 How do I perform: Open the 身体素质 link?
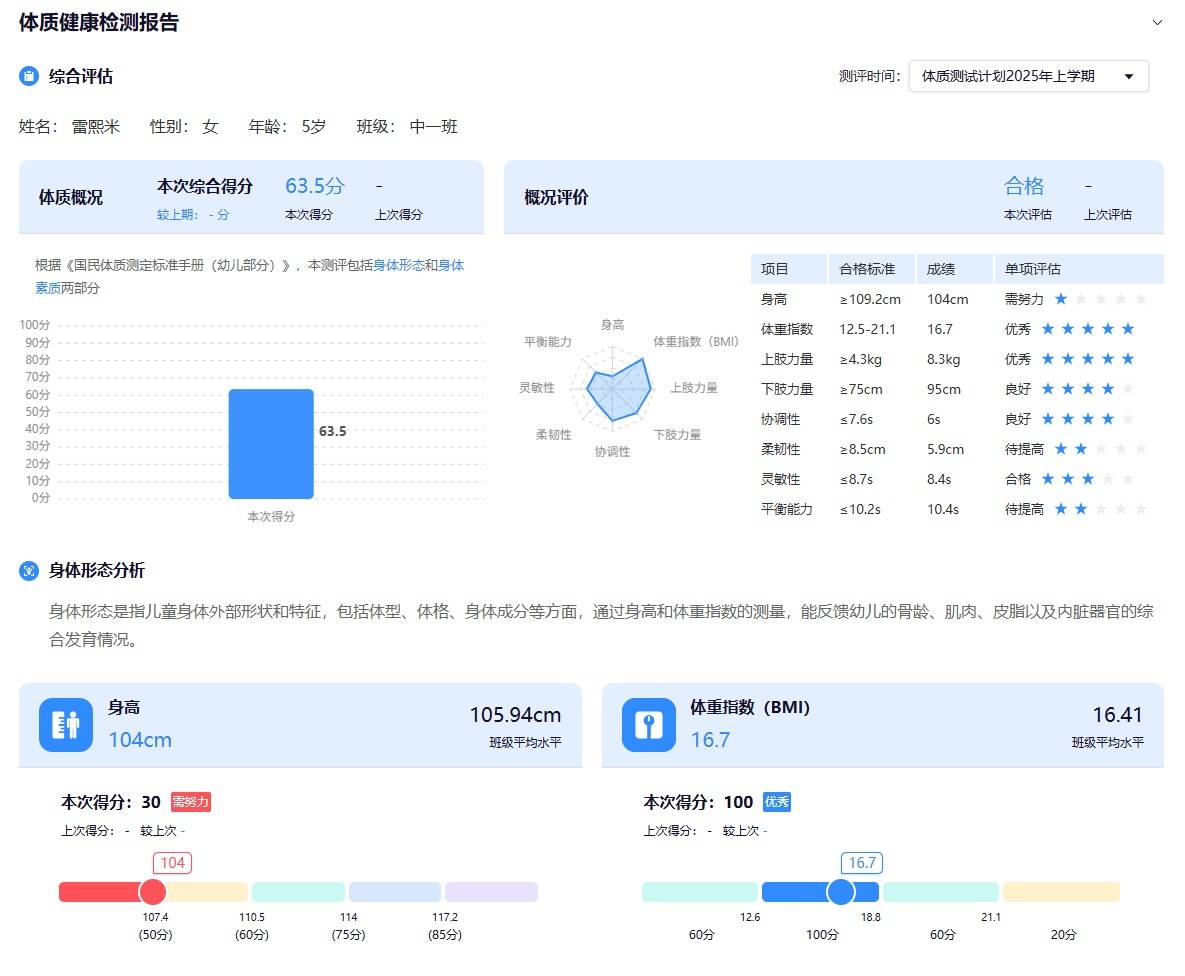(450, 266)
